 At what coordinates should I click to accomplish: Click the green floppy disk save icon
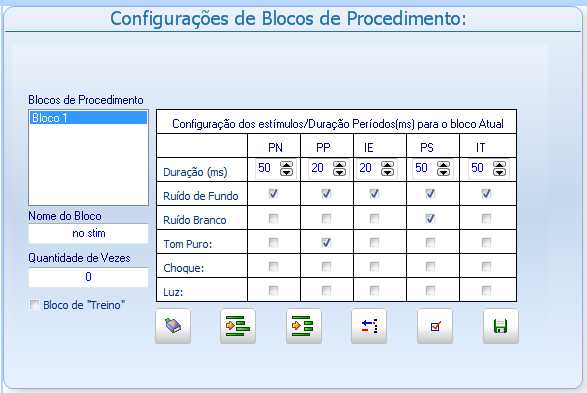coord(501,326)
